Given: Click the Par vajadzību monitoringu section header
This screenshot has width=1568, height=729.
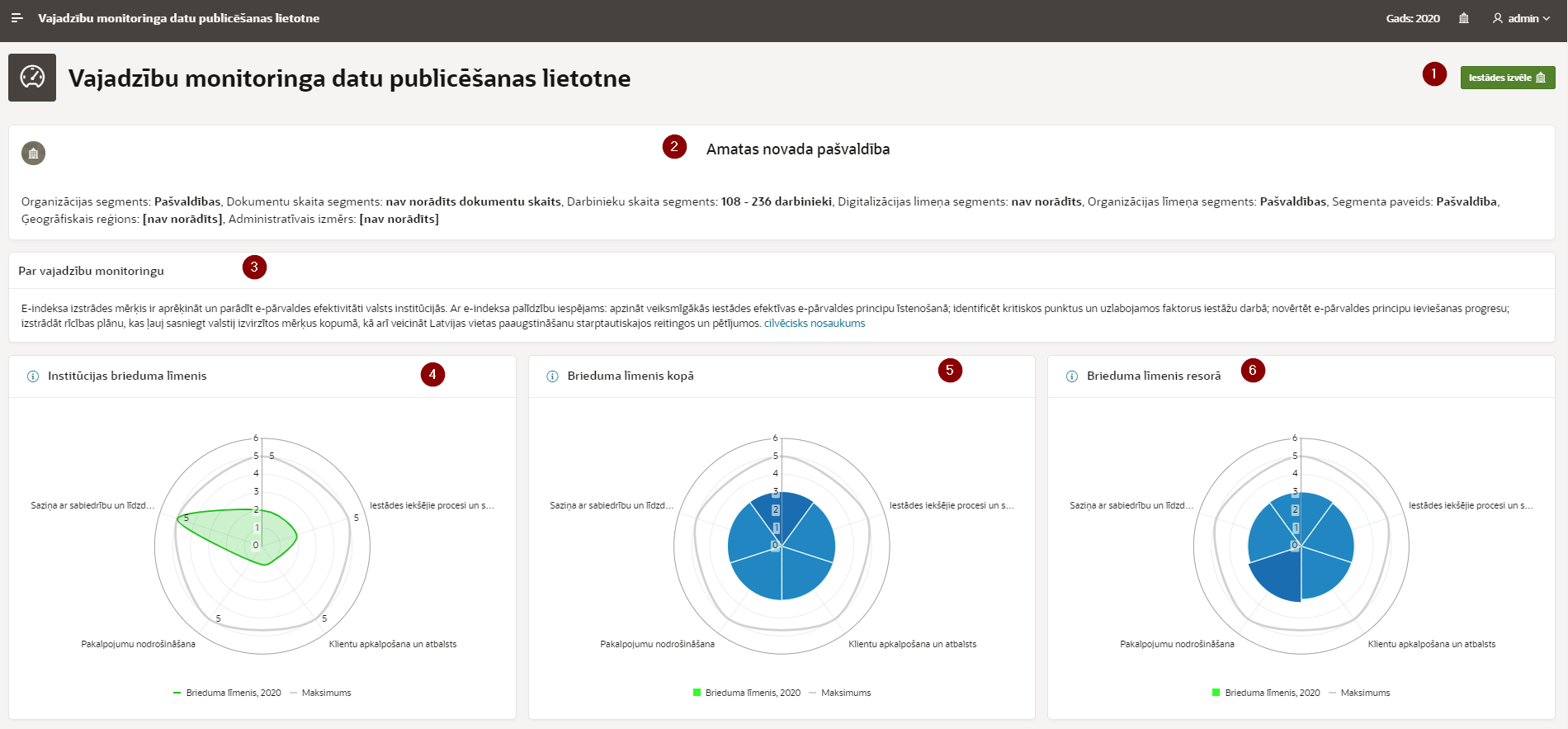Looking at the screenshot, I should [x=91, y=271].
